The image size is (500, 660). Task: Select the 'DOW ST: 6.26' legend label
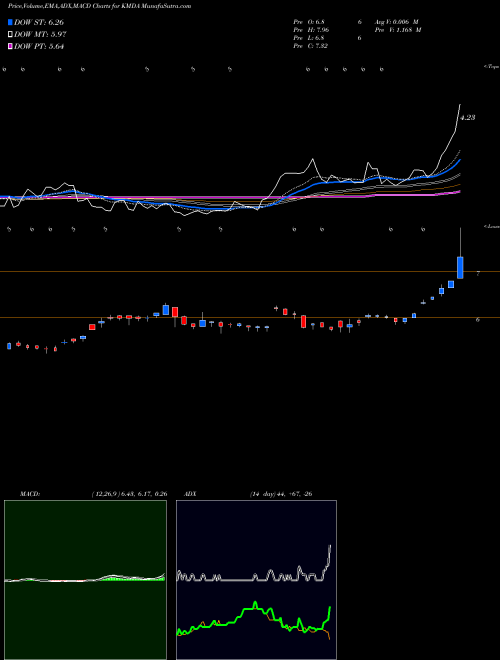coord(39,22)
